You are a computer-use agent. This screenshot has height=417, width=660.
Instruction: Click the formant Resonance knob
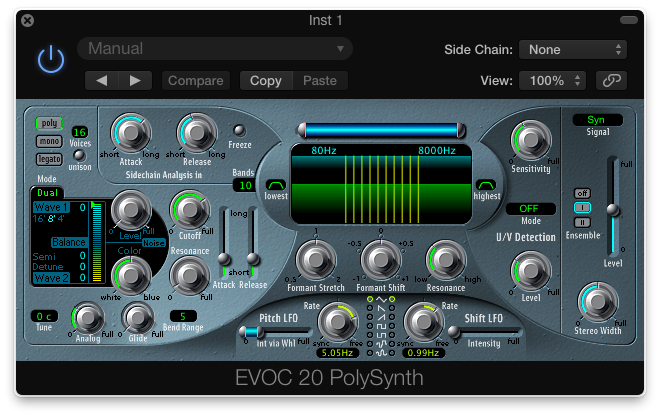coord(446,260)
